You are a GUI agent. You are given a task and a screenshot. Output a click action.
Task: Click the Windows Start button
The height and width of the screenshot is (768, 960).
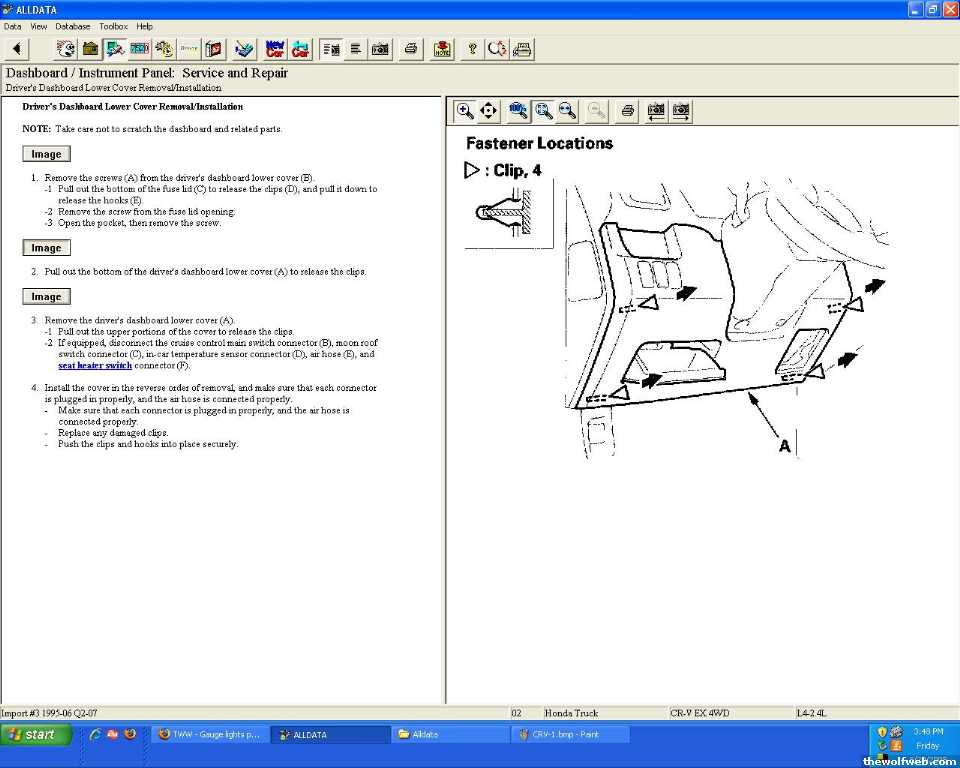pos(36,734)
